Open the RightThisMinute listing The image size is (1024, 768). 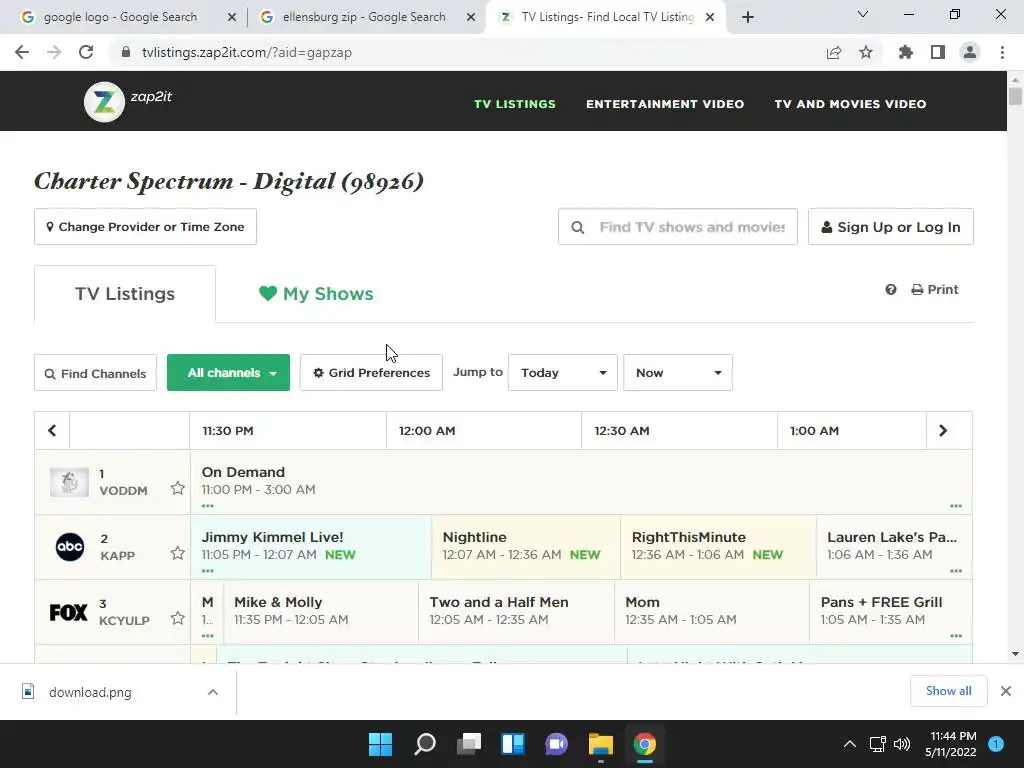click(x=718, y=547)
